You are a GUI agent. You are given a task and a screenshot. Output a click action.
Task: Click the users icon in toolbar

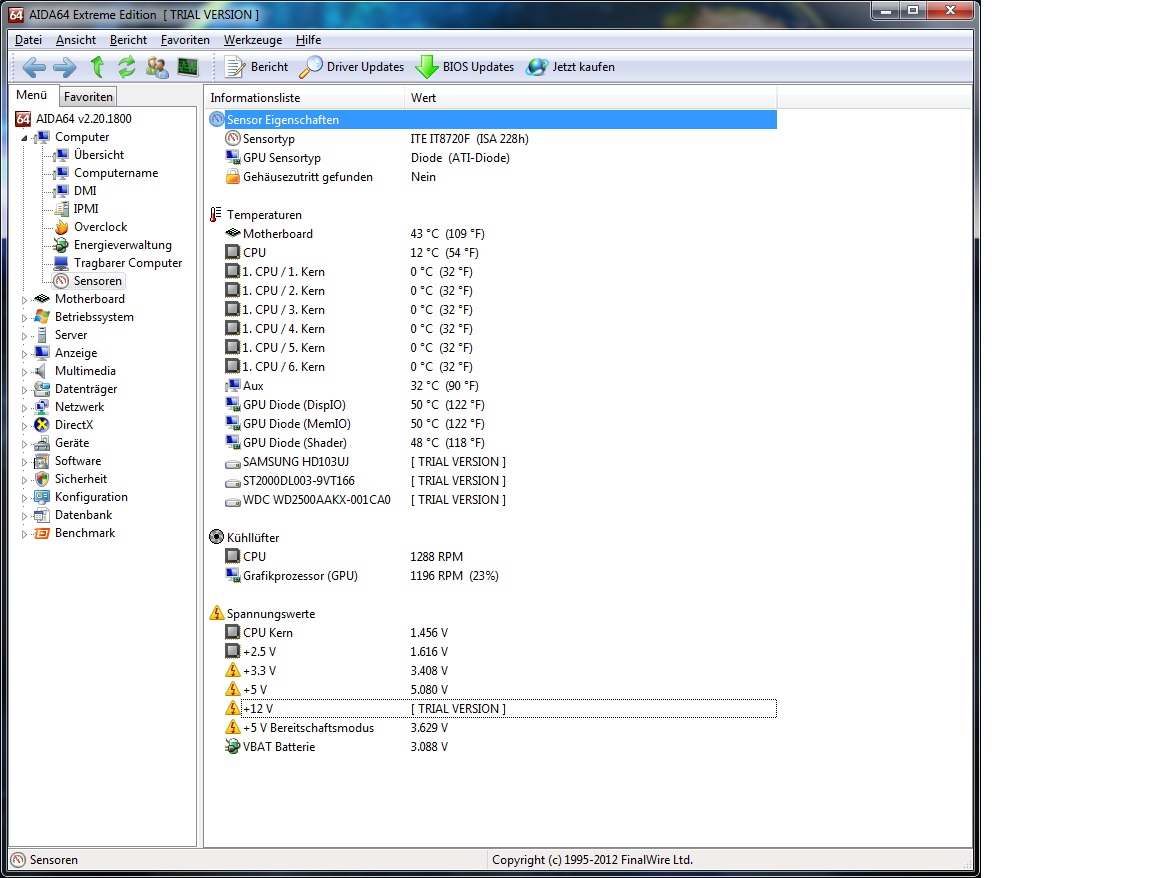156,67
